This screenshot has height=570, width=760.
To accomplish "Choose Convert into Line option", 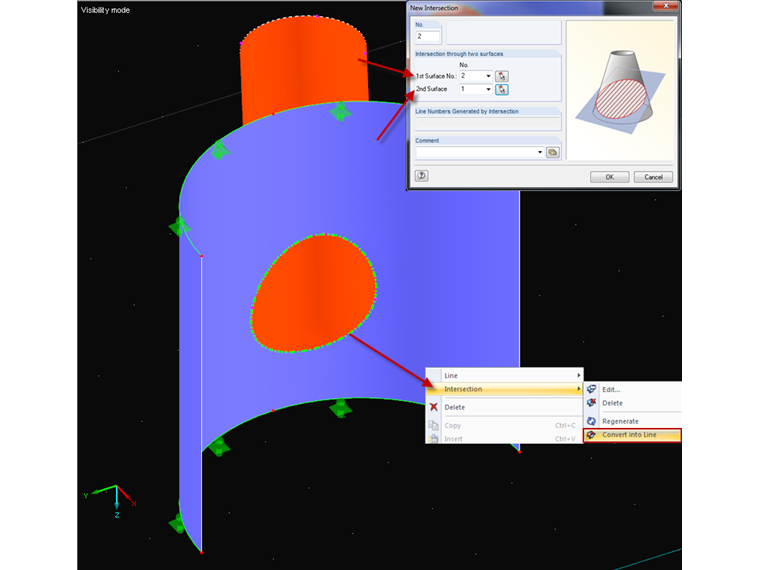I will 633,435.
